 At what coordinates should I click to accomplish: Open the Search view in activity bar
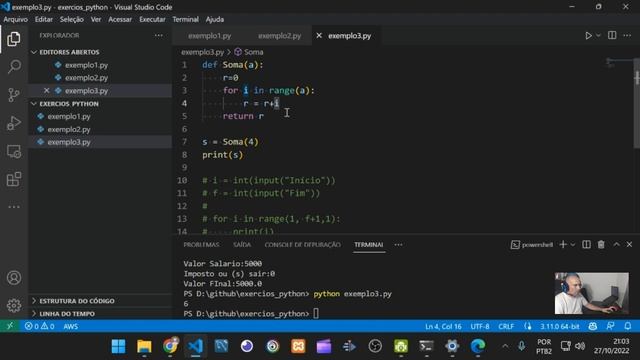click(x=14, y=67)
